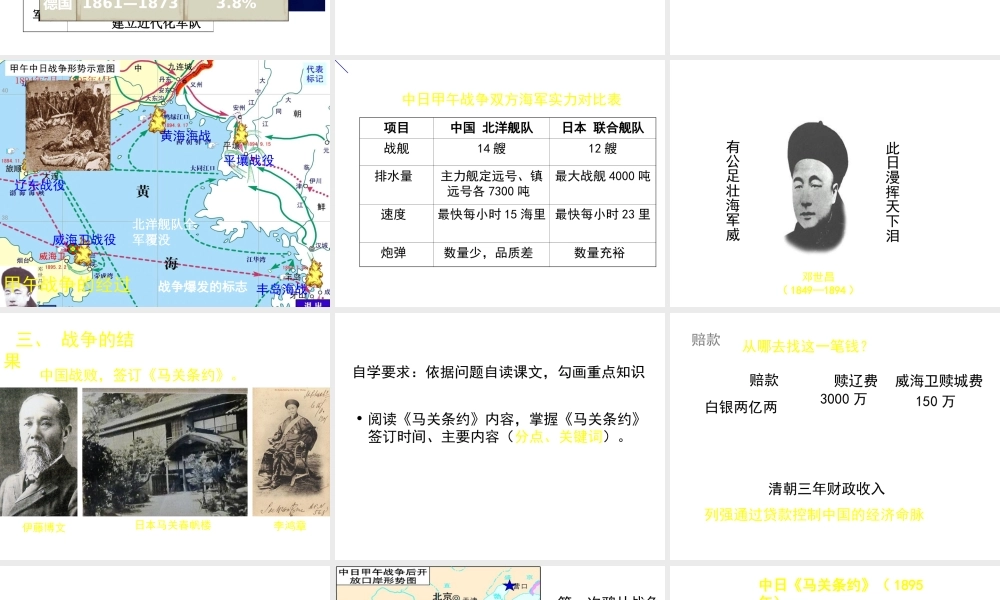
Task: Click the 平壤战役 label on the map
Action: click(248, 160)
